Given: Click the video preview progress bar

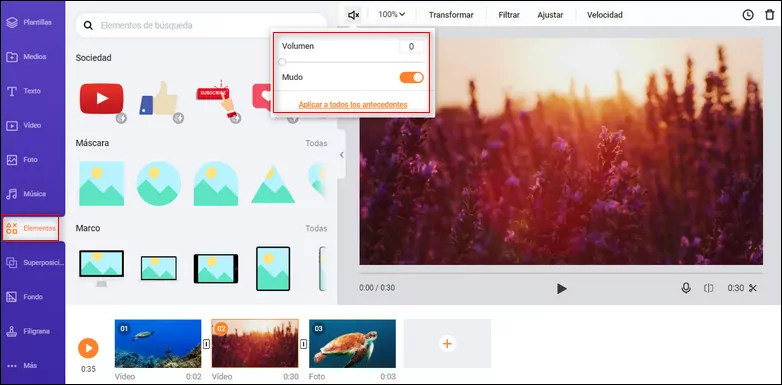Looking at the screenshot, I should [561, 273].
